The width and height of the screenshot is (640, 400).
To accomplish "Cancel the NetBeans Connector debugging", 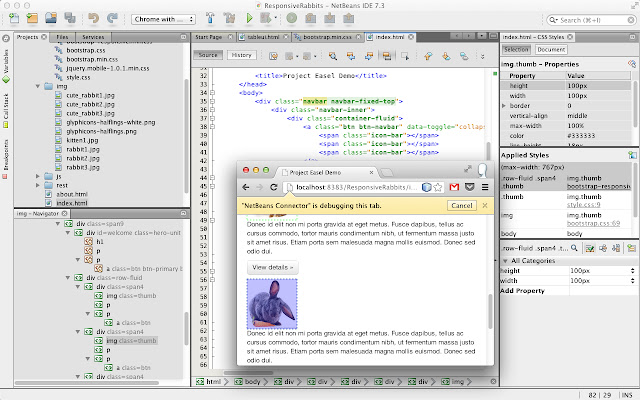I will tap(461, 206).
